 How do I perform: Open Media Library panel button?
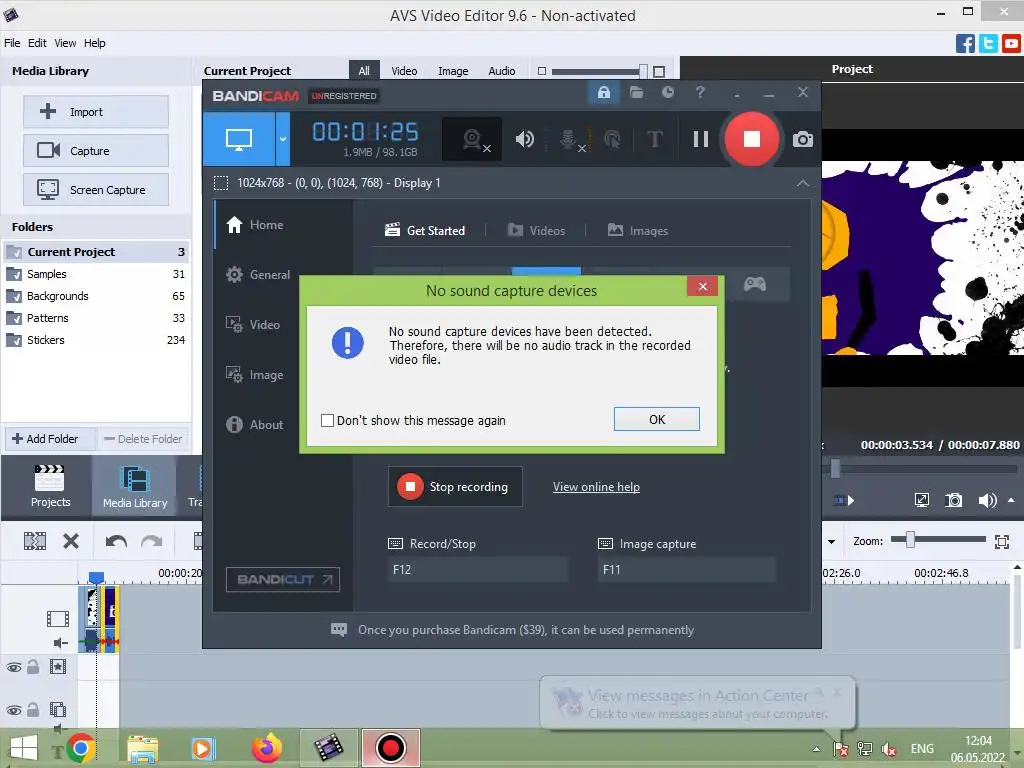pos(135,487)
